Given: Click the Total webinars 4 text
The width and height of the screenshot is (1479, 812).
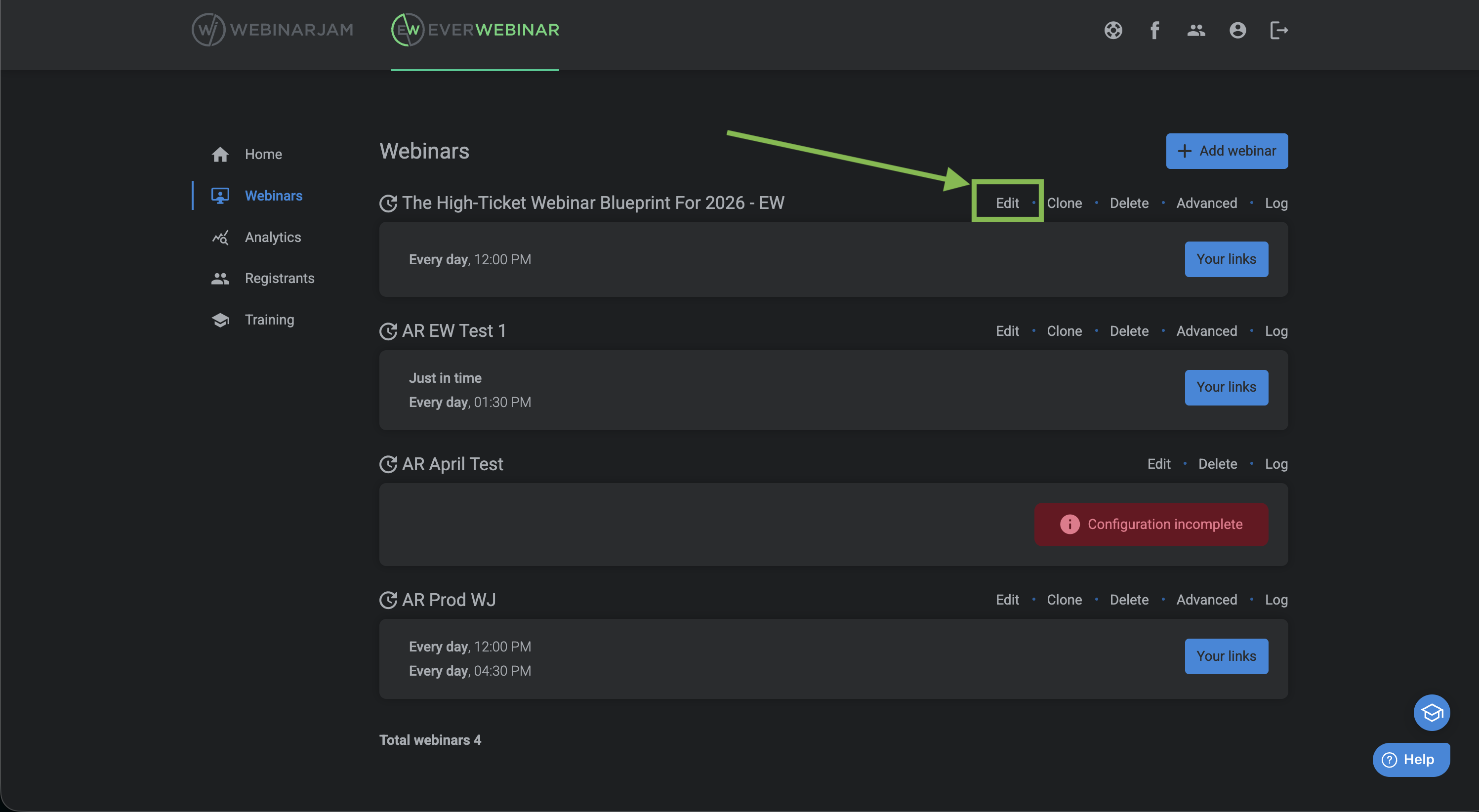Looking at the screenshot, I should tap(430, 740).
